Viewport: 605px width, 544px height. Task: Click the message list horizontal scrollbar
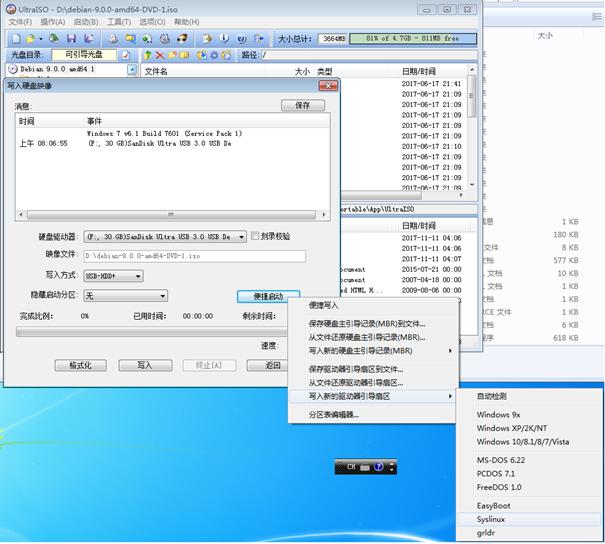point(172,215)
